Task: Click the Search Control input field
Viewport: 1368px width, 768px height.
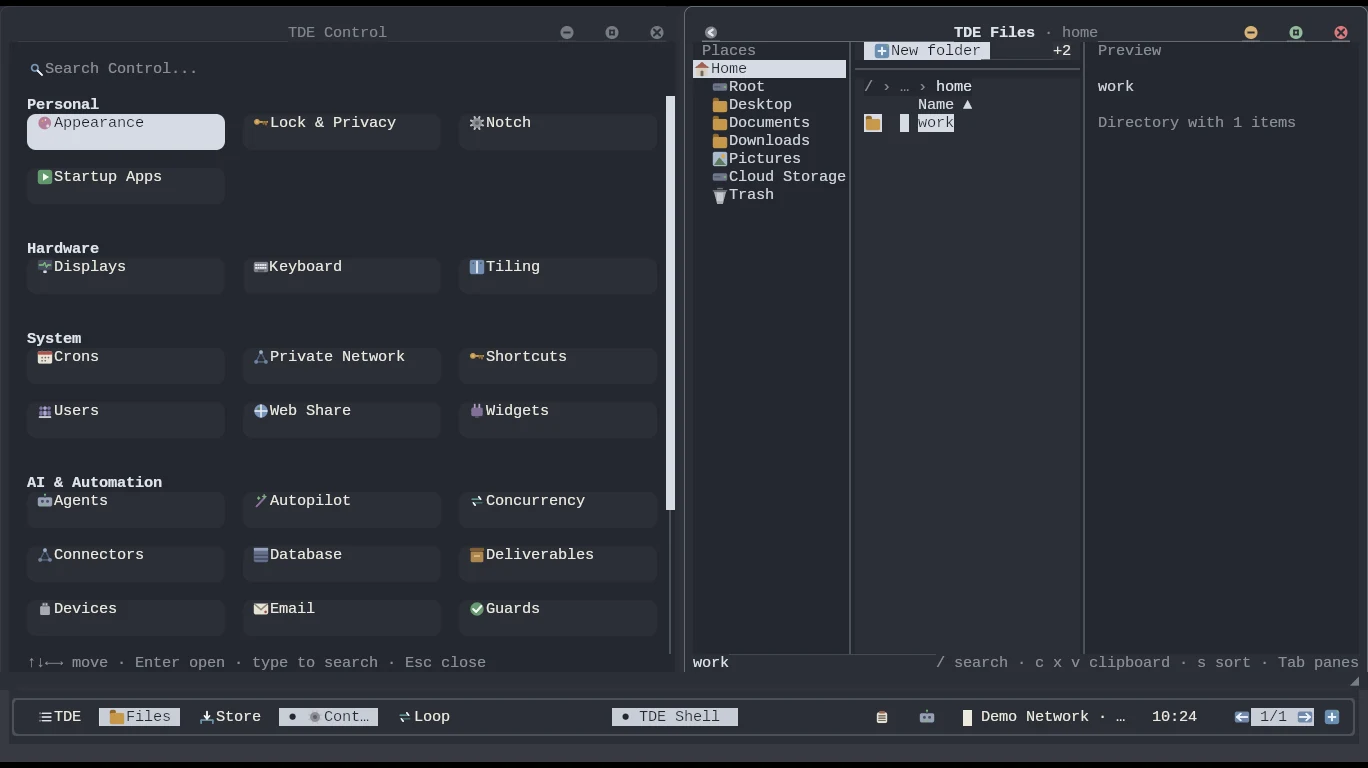Action: point(342,69)
